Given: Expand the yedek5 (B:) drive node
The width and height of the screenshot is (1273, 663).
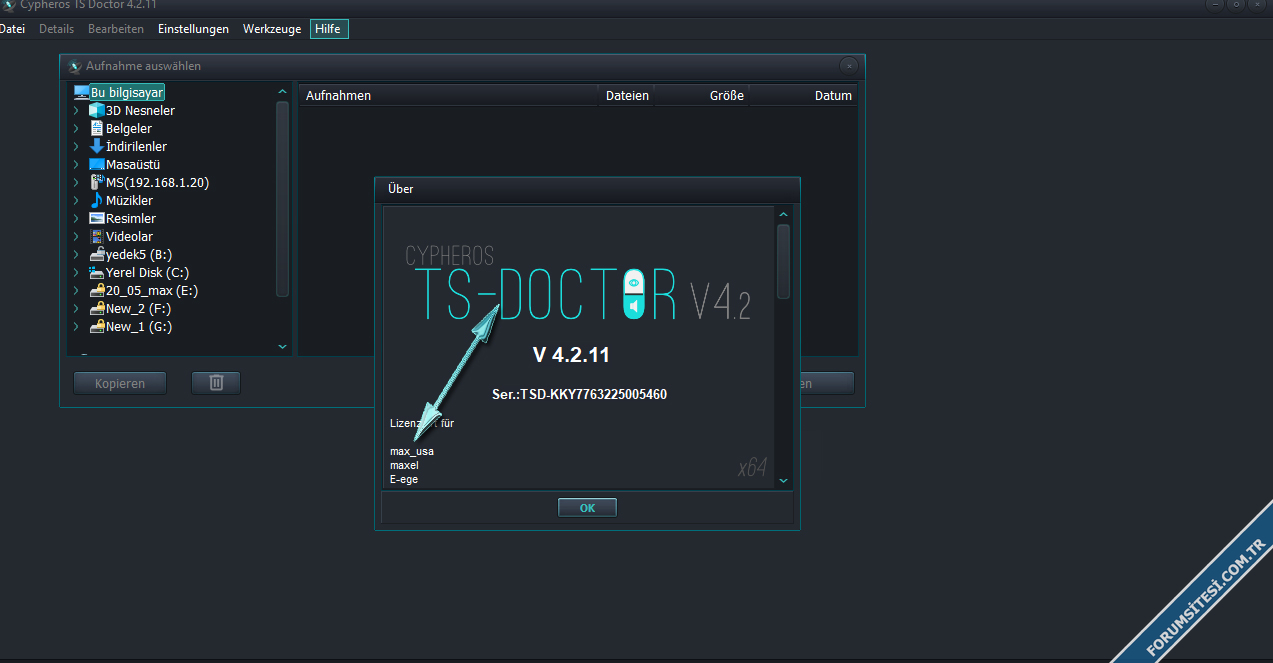Looking at the screenshot, I should point(76,254).
